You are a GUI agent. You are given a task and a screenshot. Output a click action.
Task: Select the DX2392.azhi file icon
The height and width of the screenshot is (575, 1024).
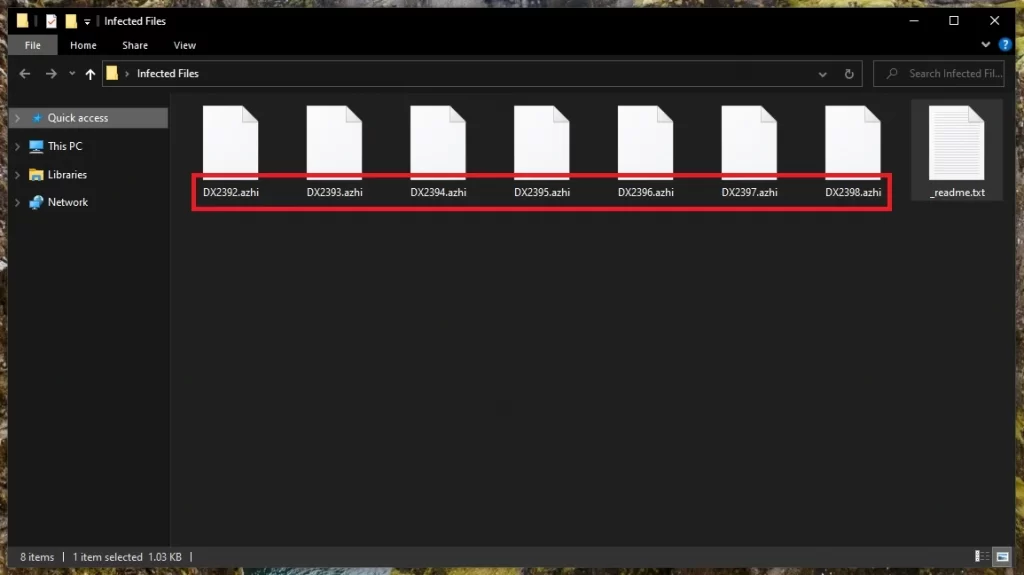click(231, 142)
